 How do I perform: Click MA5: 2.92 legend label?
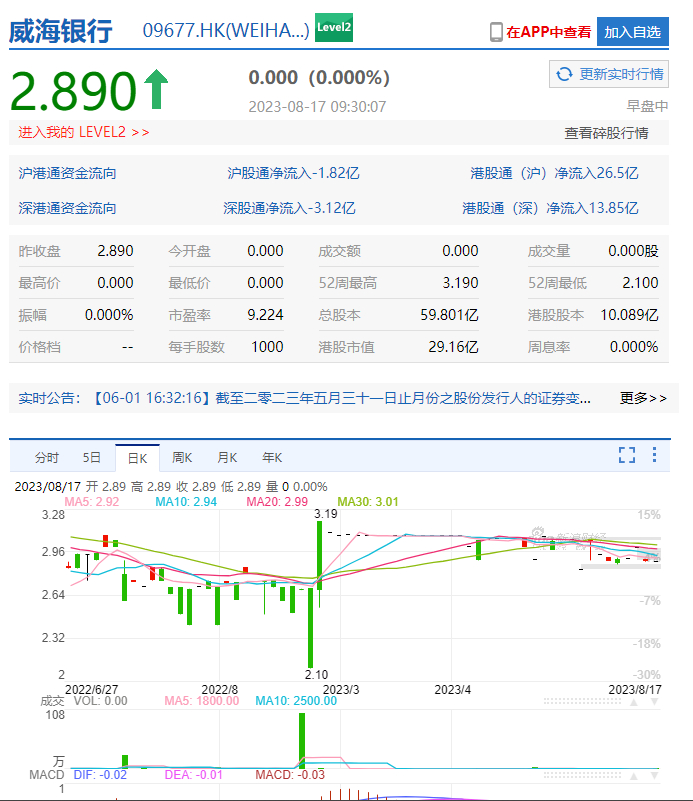92,502
